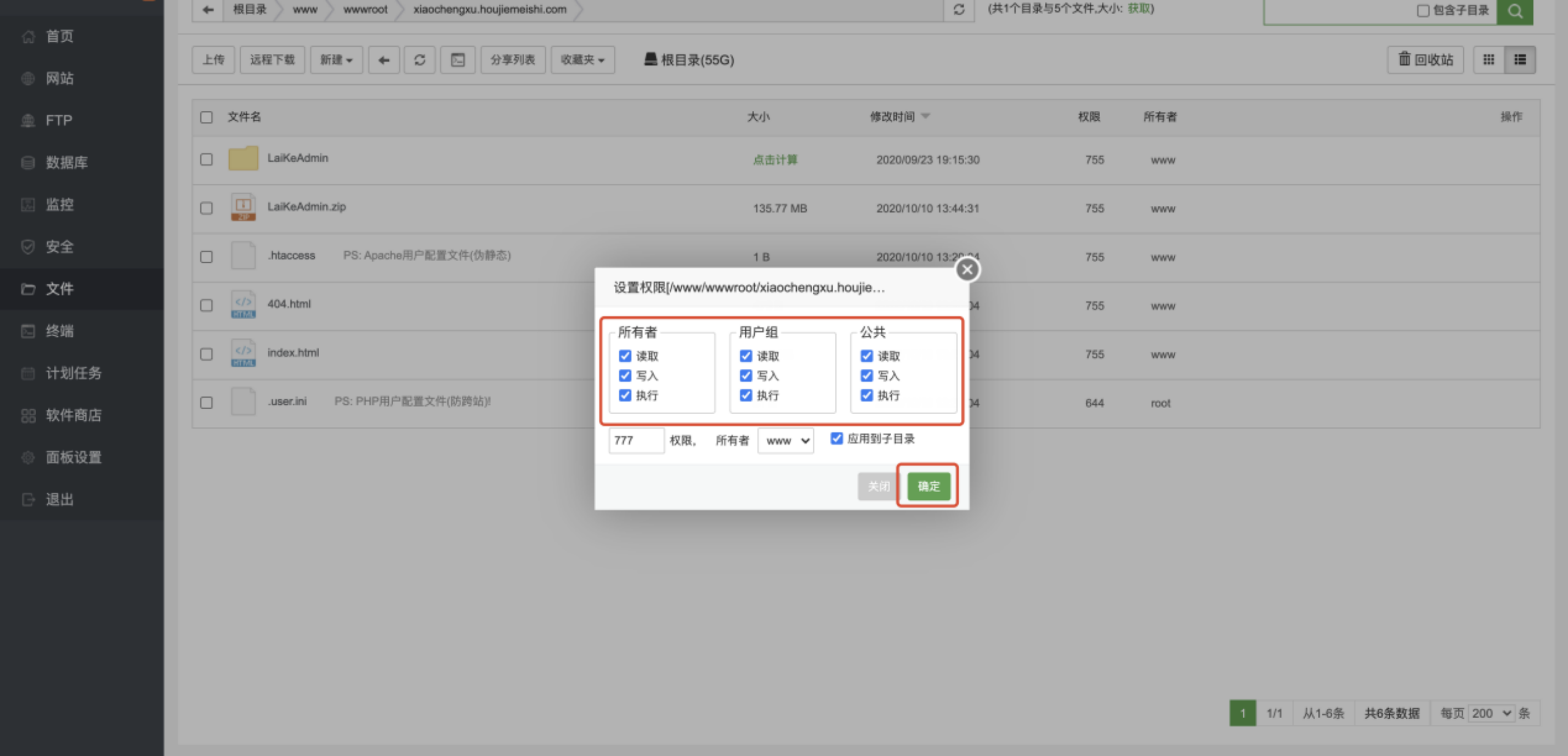Image resolution: width=1568 pixels, height=756 pixels.
Task: Uncheck 用户组 读取 permission
Action: tap(745, 356)
